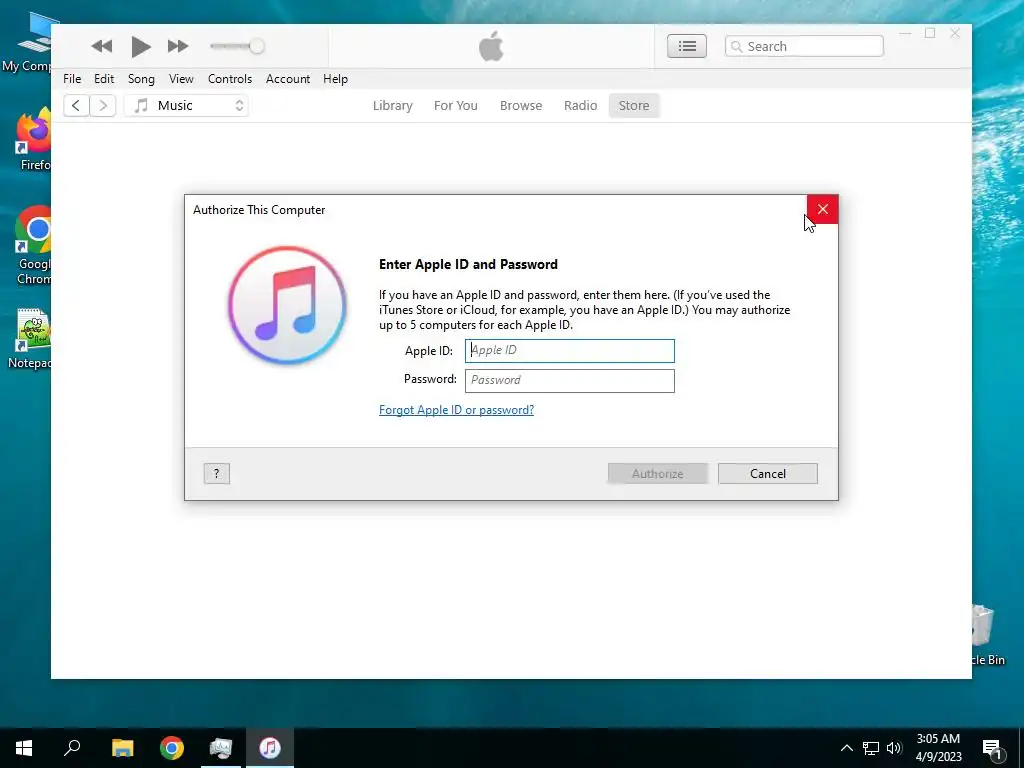Open the File menu

click(x=72, y=78)
